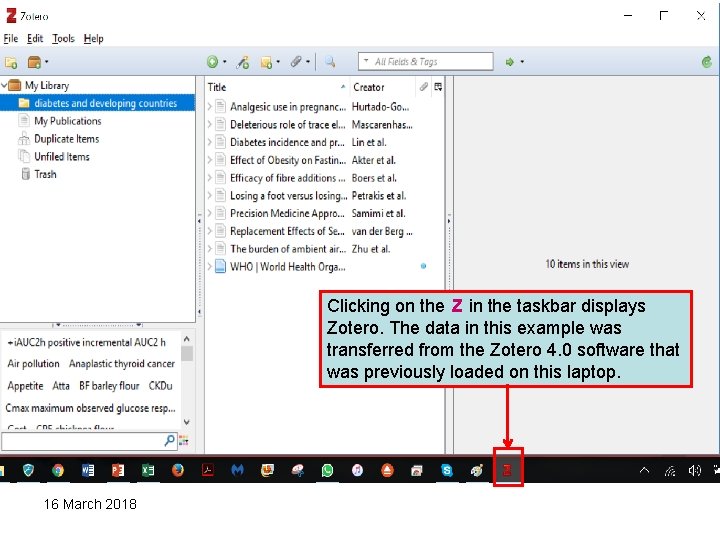
Task: Click the green New Item icon
Action: 212,62
